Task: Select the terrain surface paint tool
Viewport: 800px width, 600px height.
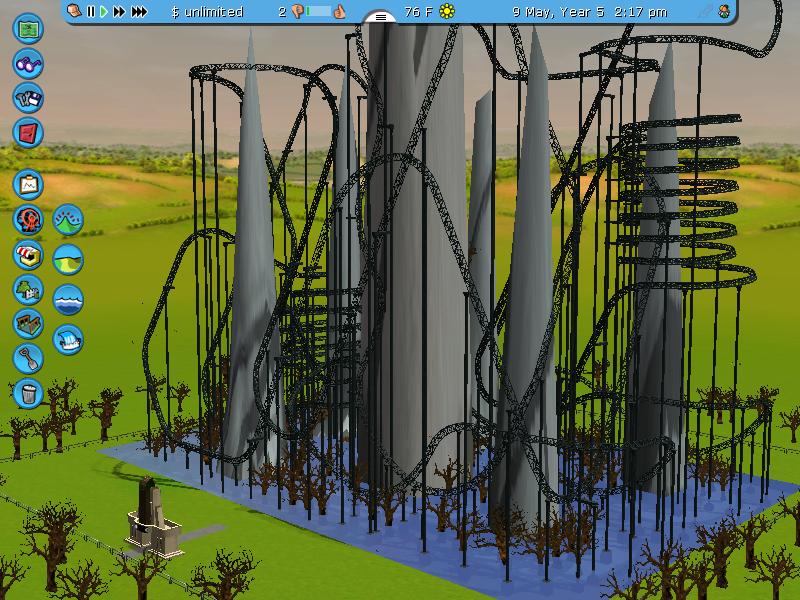Action: [x=68, y=259]
